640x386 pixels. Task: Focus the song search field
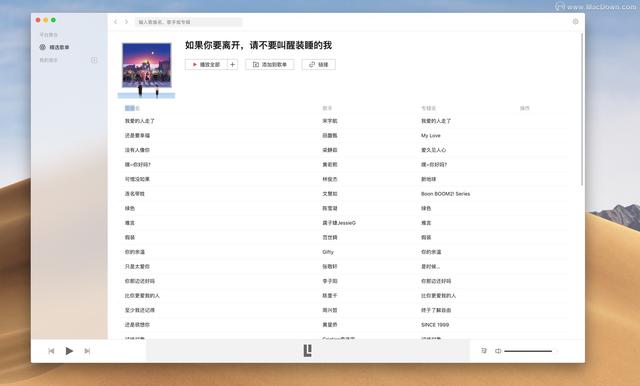point(189,22)
